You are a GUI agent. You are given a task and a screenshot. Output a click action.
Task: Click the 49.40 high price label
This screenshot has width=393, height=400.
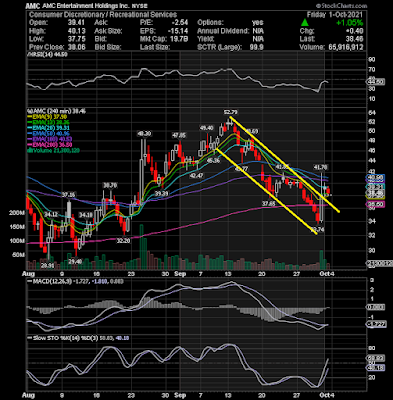(x=206, y=128)
